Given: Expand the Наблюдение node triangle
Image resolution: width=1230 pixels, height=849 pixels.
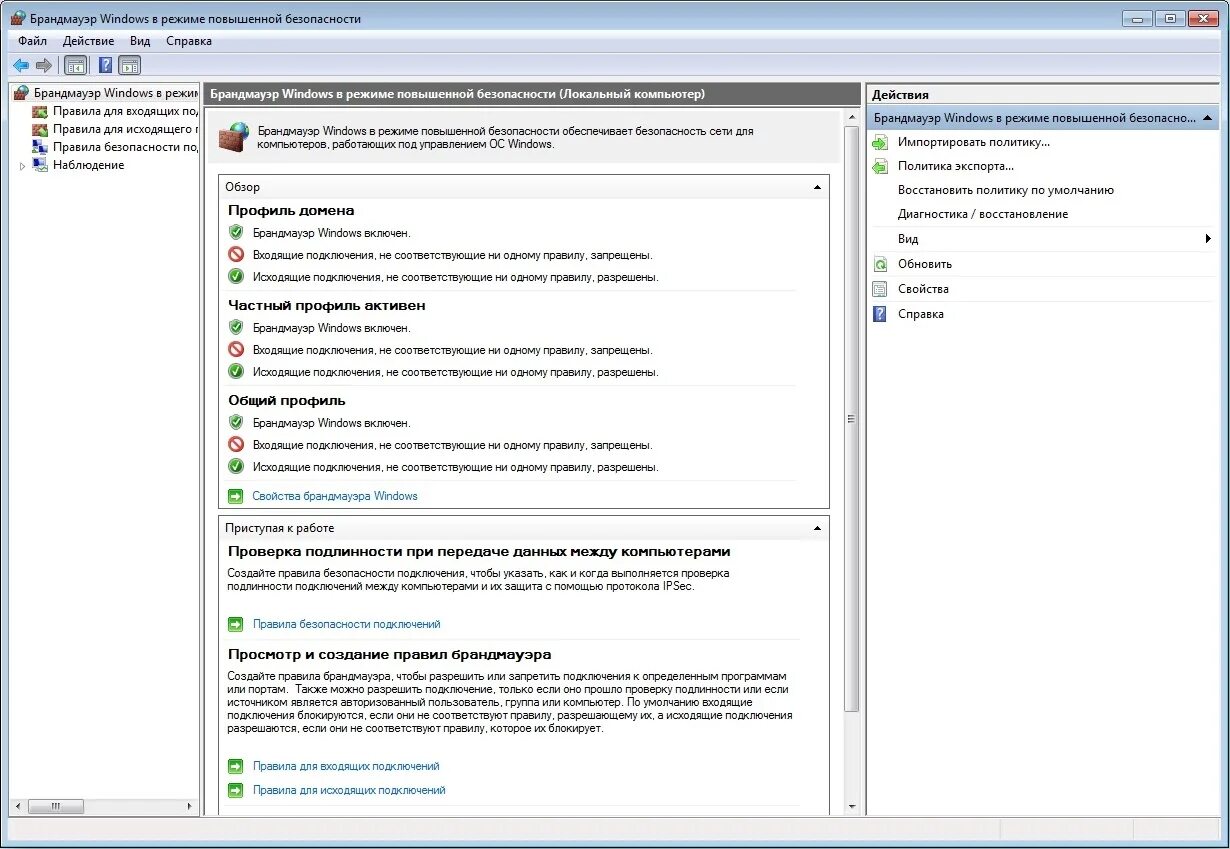Looking at the screenshot, I should (x=22, y=166).
